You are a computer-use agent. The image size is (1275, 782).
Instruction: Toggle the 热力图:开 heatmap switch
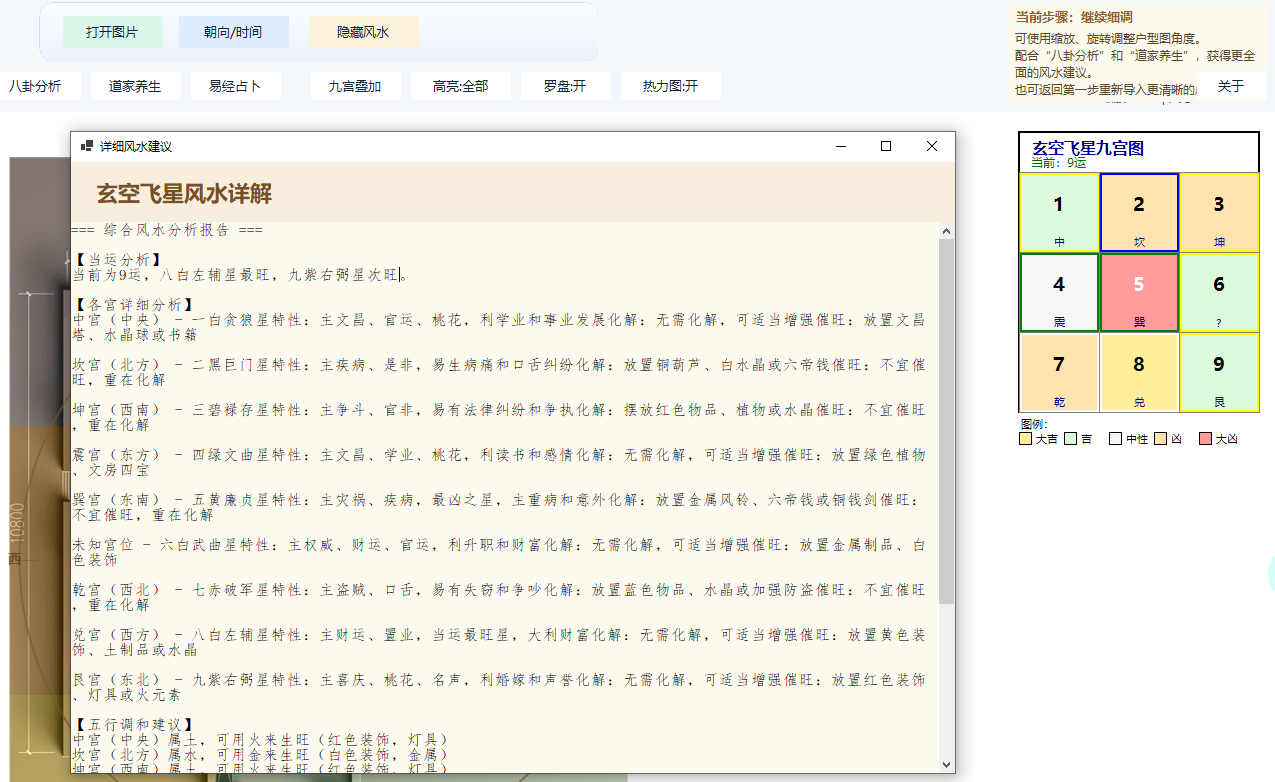coord(670,86)
